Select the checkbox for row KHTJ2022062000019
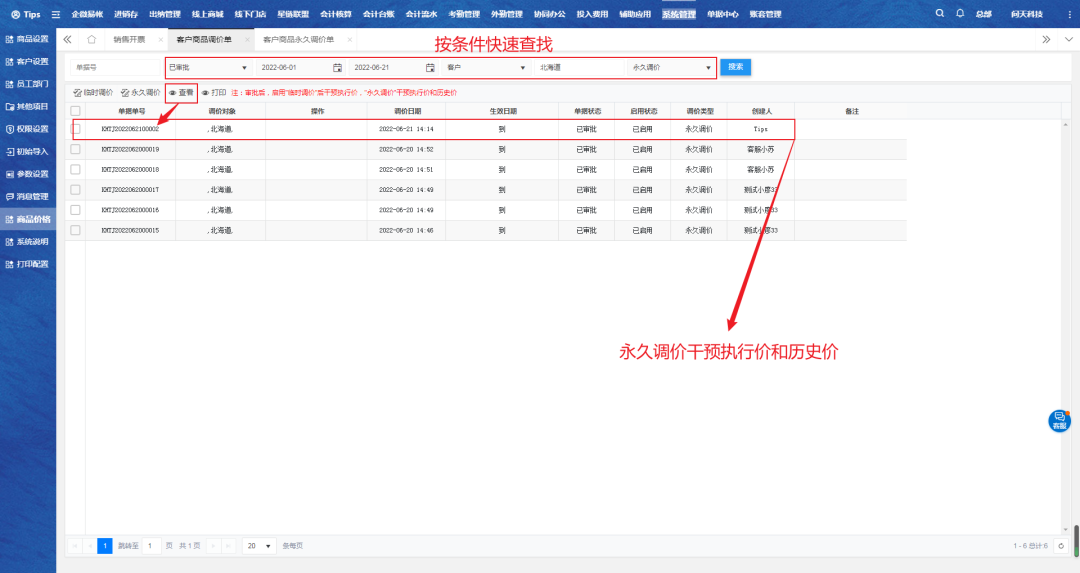1080x573 pixels. point(75,149)
